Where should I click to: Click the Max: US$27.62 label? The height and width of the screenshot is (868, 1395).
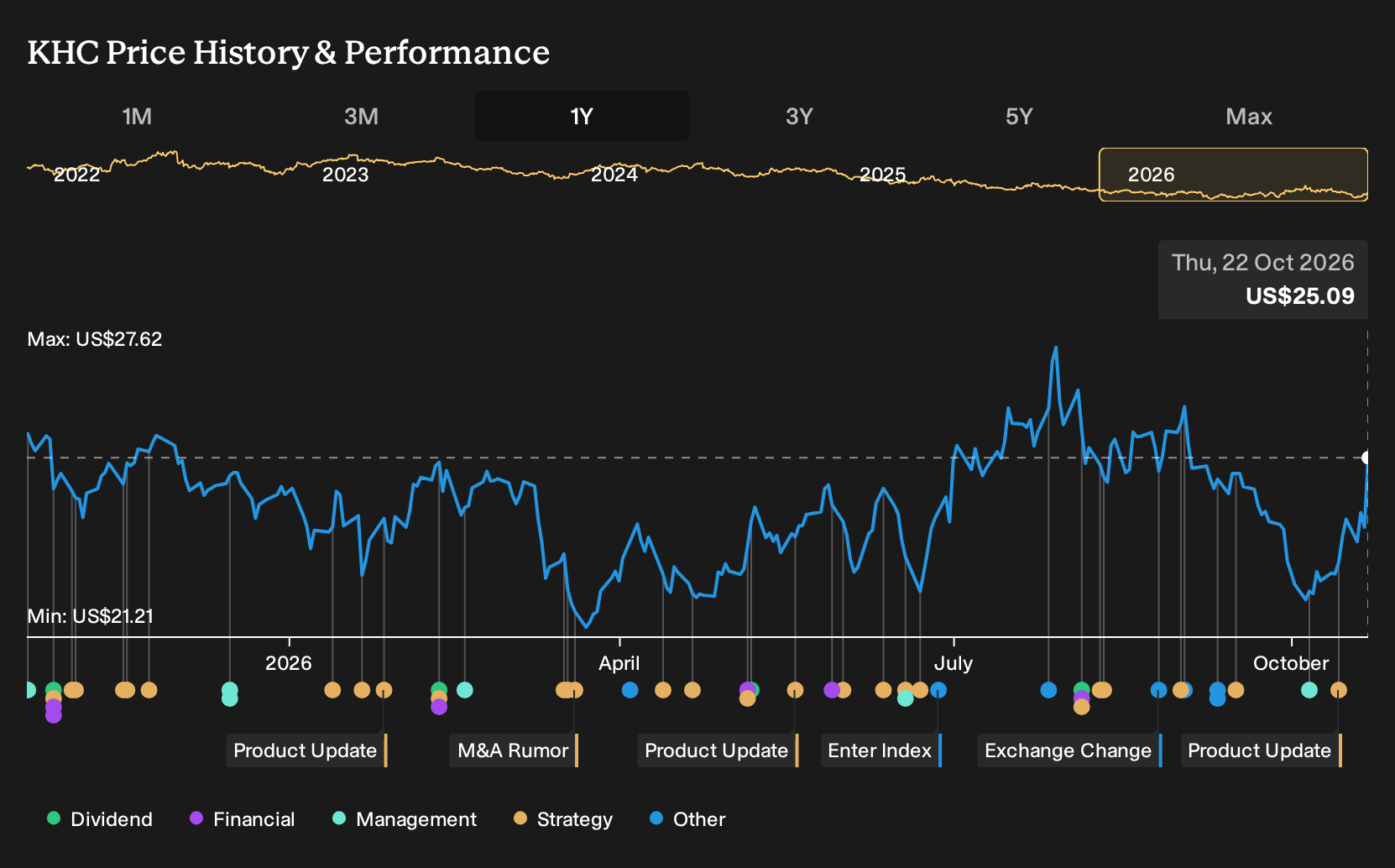tap(95, 339)
